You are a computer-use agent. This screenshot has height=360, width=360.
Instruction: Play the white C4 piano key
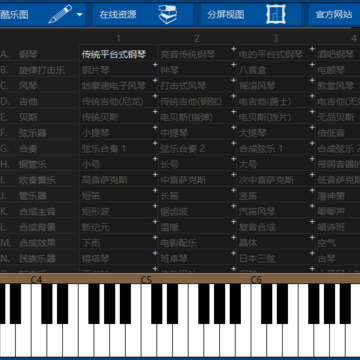click(x=39, y=340)
